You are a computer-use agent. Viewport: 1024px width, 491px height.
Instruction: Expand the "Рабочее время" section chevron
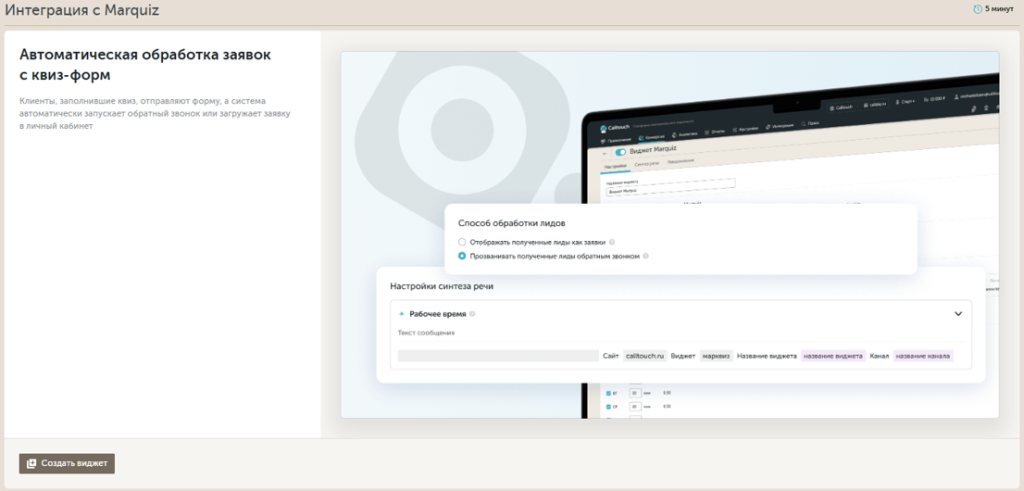[958, 314]
